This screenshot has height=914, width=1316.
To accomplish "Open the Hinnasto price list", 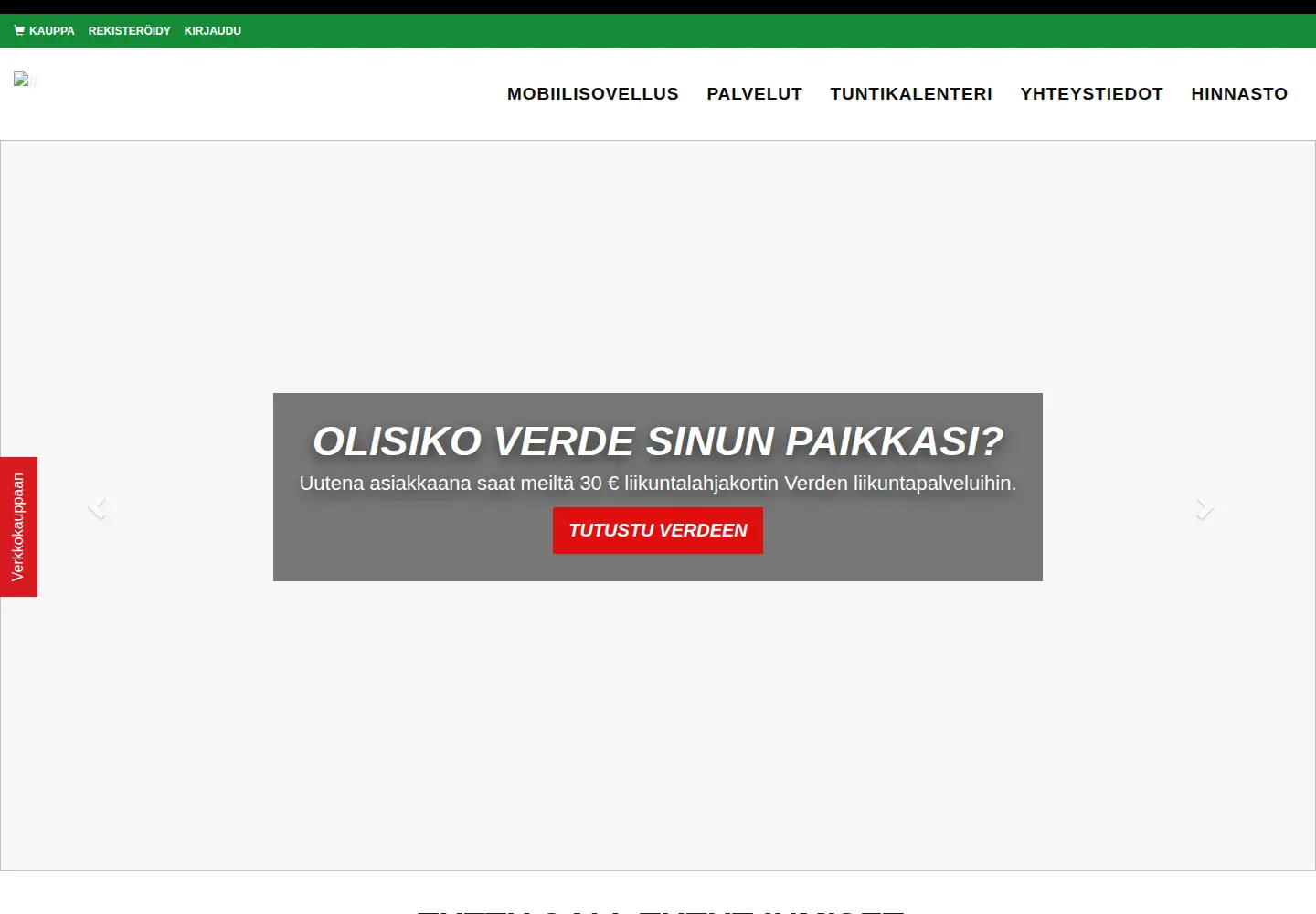I will click(1239, 93).
